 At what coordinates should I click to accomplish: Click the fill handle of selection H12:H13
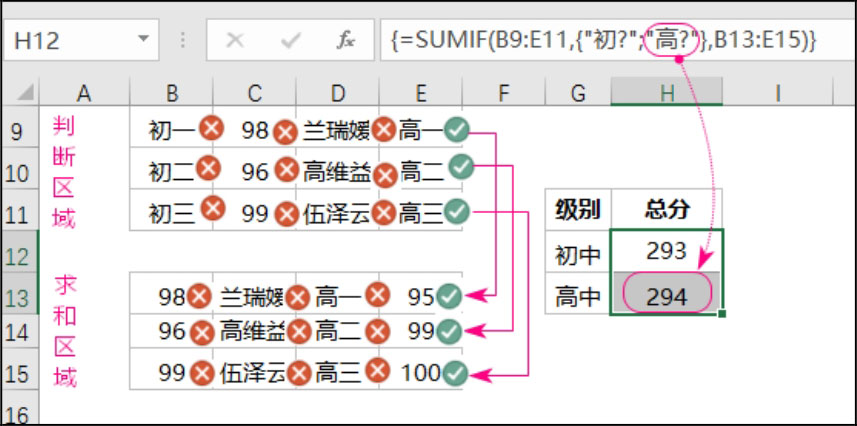pyautogui.click(x=722, y=314)
